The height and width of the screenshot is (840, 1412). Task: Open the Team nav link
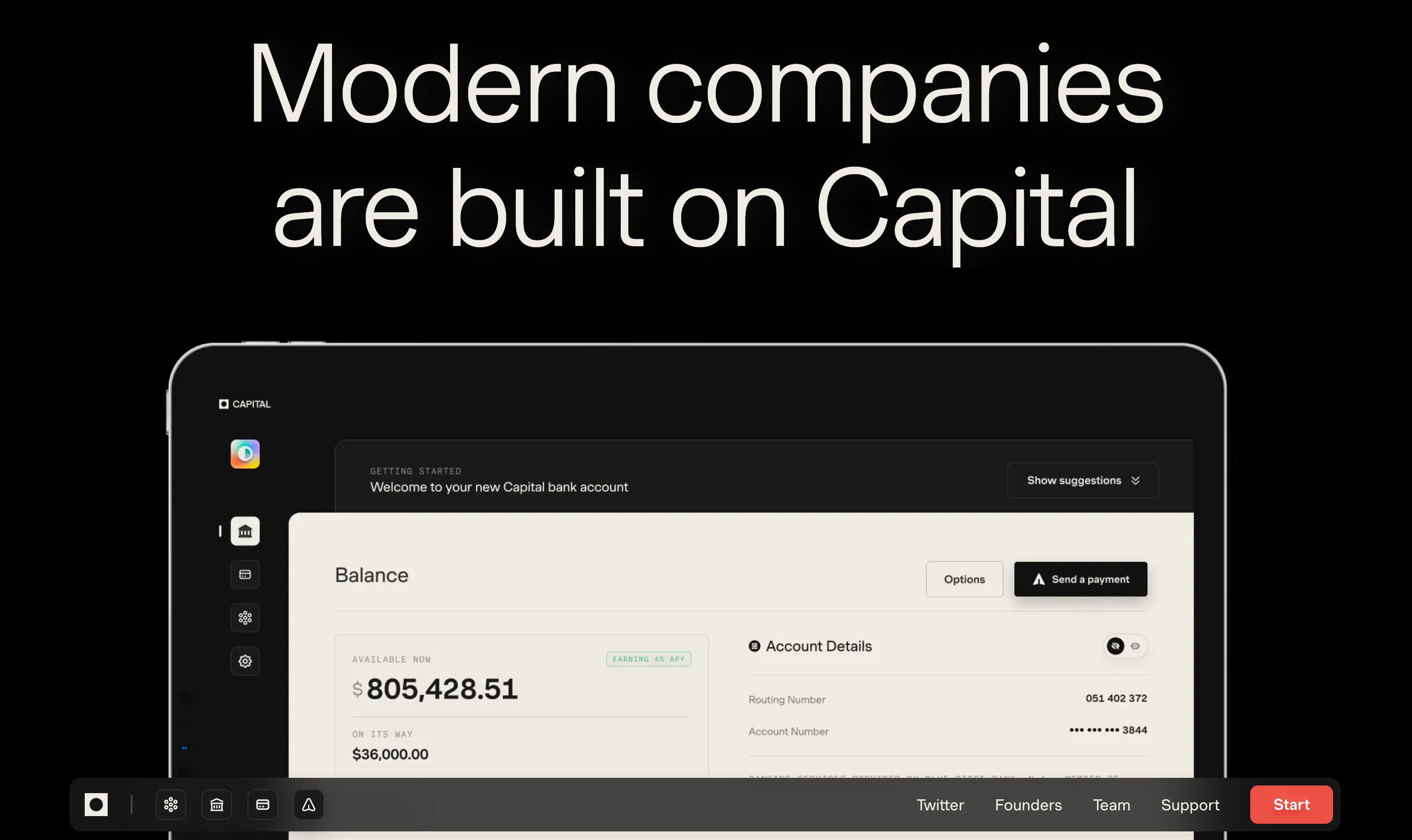(1111, 805)
